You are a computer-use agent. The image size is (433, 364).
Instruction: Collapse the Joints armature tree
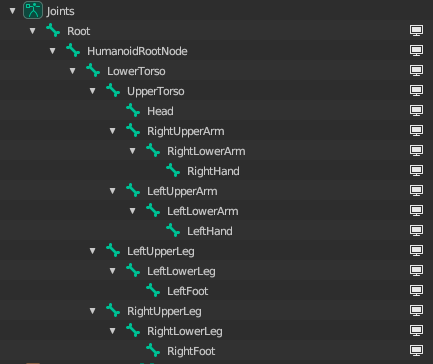(x=13, y=11)
